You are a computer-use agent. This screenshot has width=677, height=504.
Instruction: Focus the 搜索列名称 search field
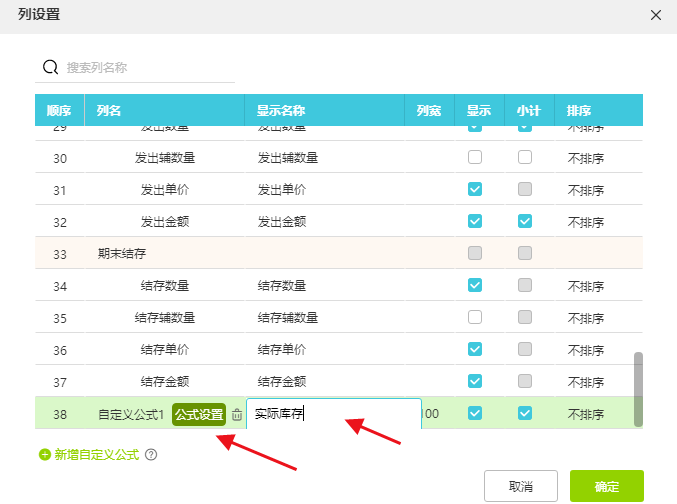click(148, 68)
